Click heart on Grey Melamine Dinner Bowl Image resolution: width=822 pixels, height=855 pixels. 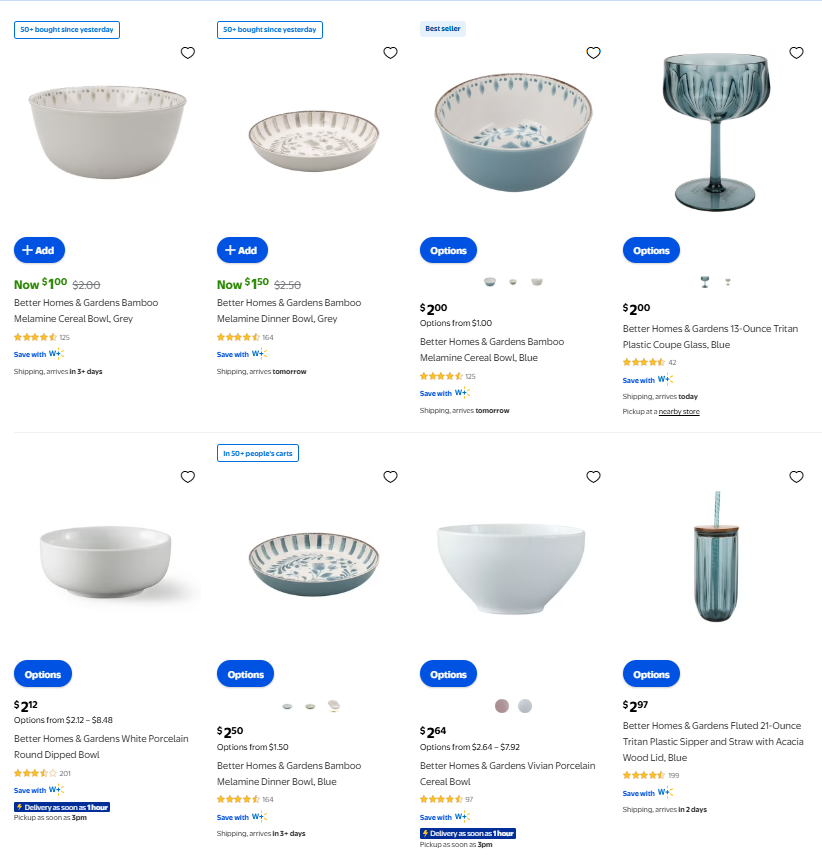tap(390, 53)
